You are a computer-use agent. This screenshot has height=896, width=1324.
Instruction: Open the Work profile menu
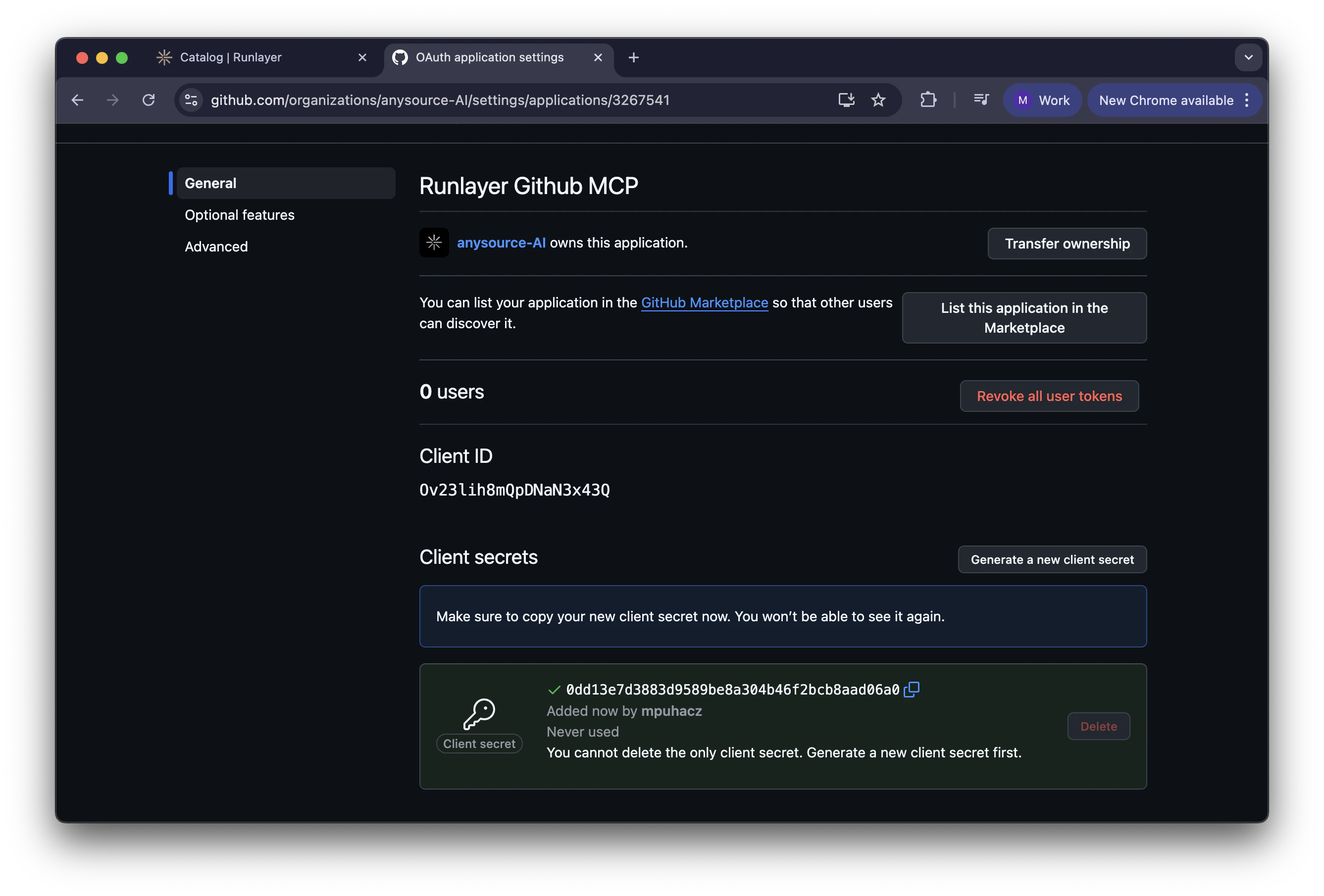(1042, 100)
